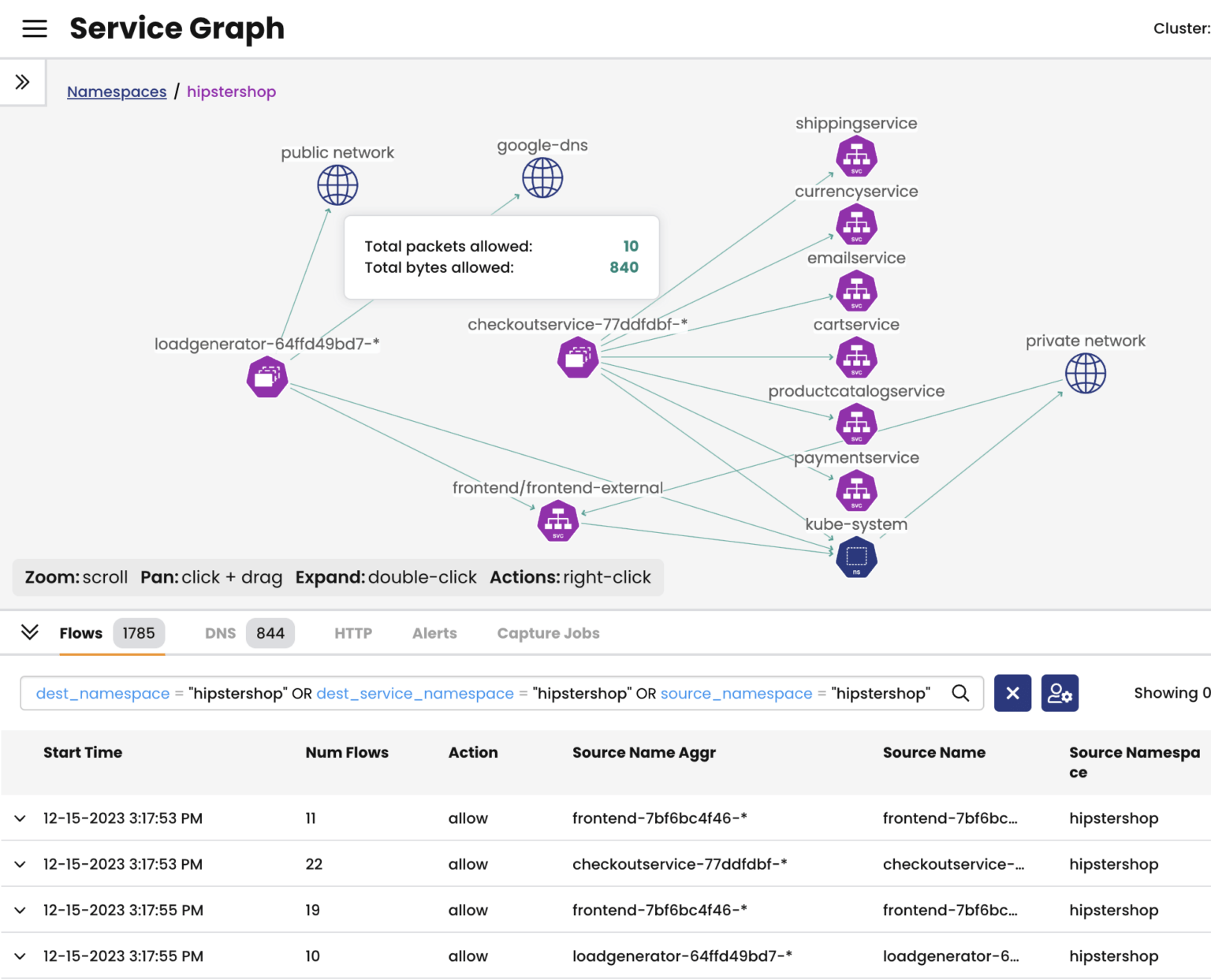Open the Alerts tab
1211x980 pixels.
point(434,633)
